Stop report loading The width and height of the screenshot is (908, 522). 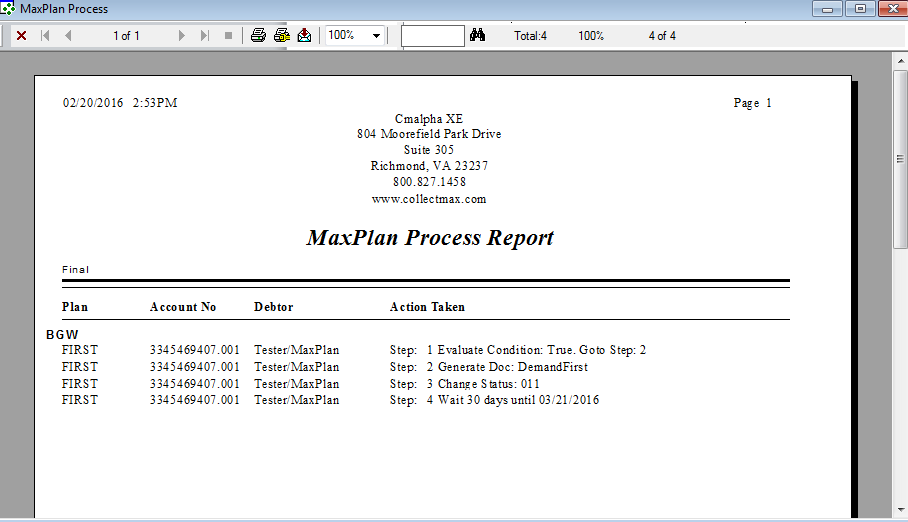click(228, 36)
